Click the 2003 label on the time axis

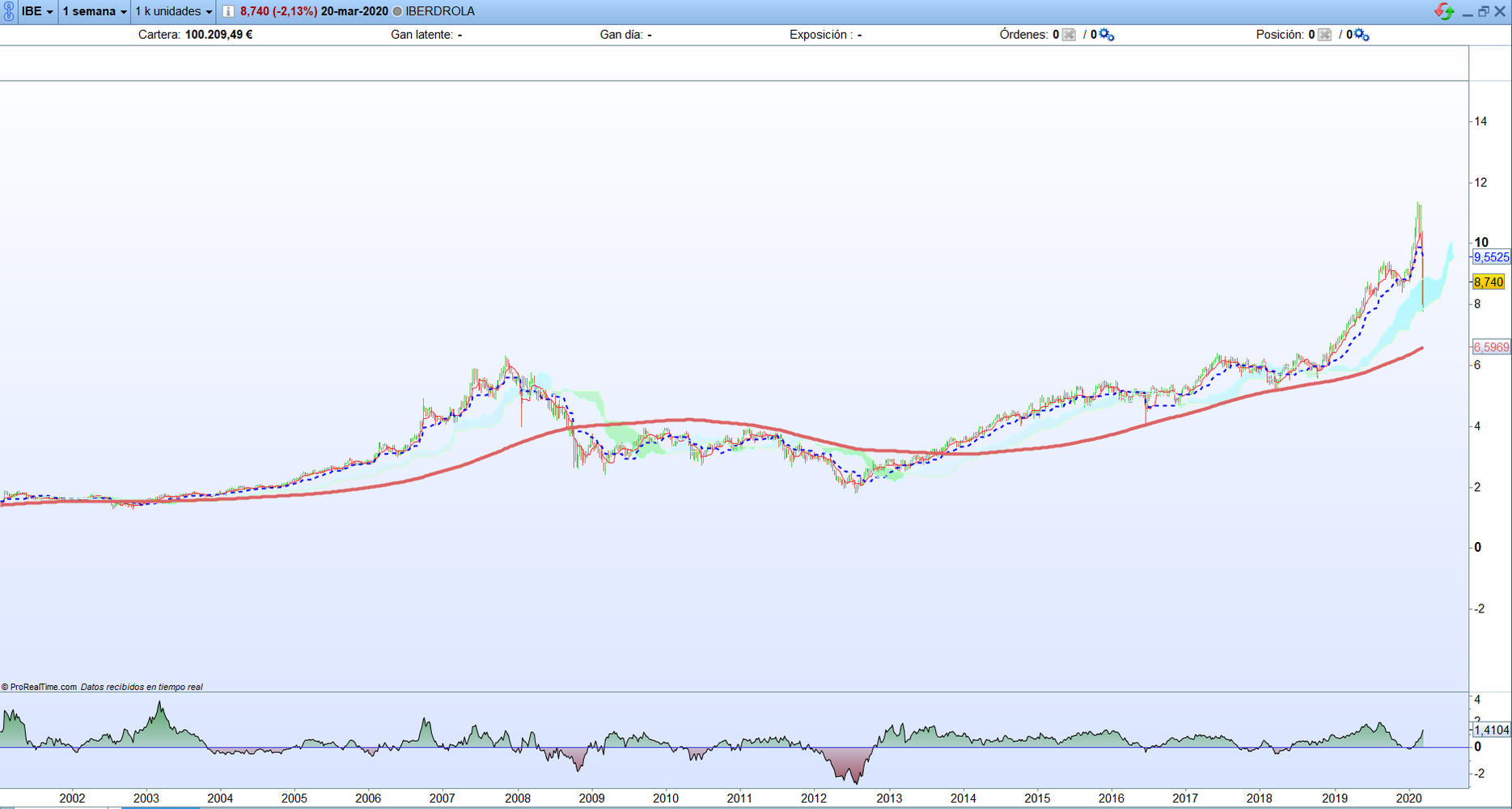pos(146,798)
